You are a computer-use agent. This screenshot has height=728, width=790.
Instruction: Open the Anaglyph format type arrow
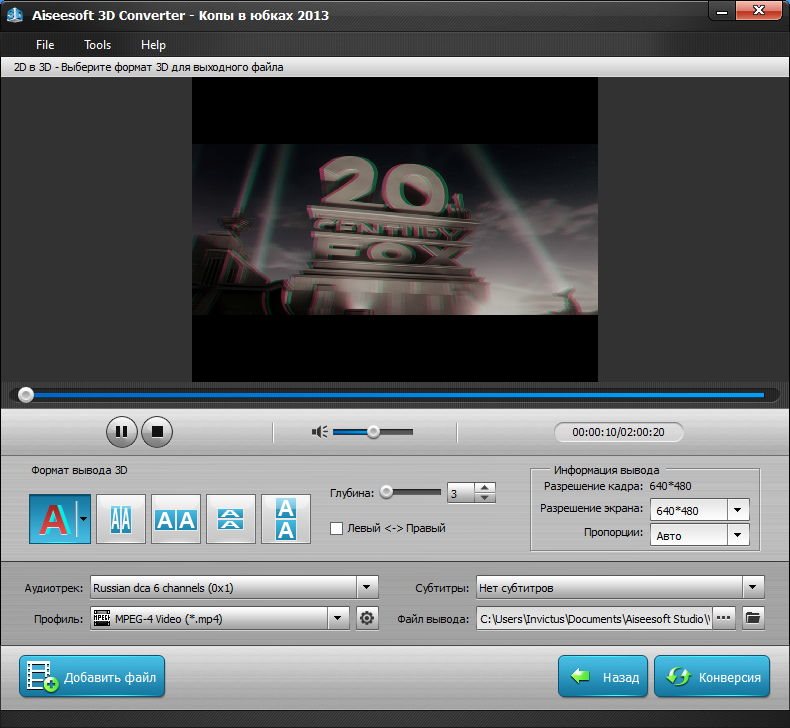[84, 518]
